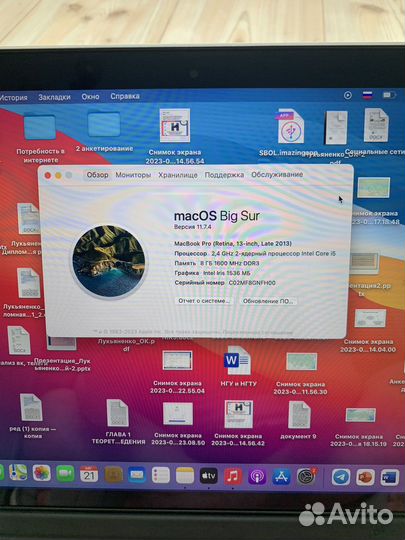Select screenshot thumbnail '2023-0...11.56.30'
This screenshot has width=405, height=540.
(301, 362)
